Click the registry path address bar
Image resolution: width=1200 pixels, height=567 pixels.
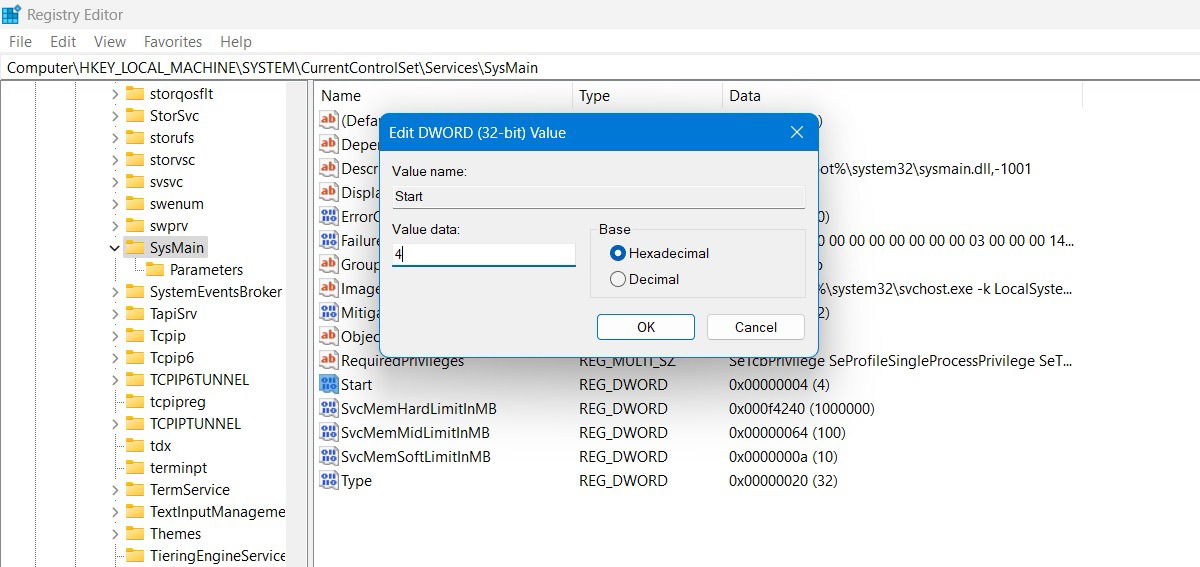pos(600,68)
